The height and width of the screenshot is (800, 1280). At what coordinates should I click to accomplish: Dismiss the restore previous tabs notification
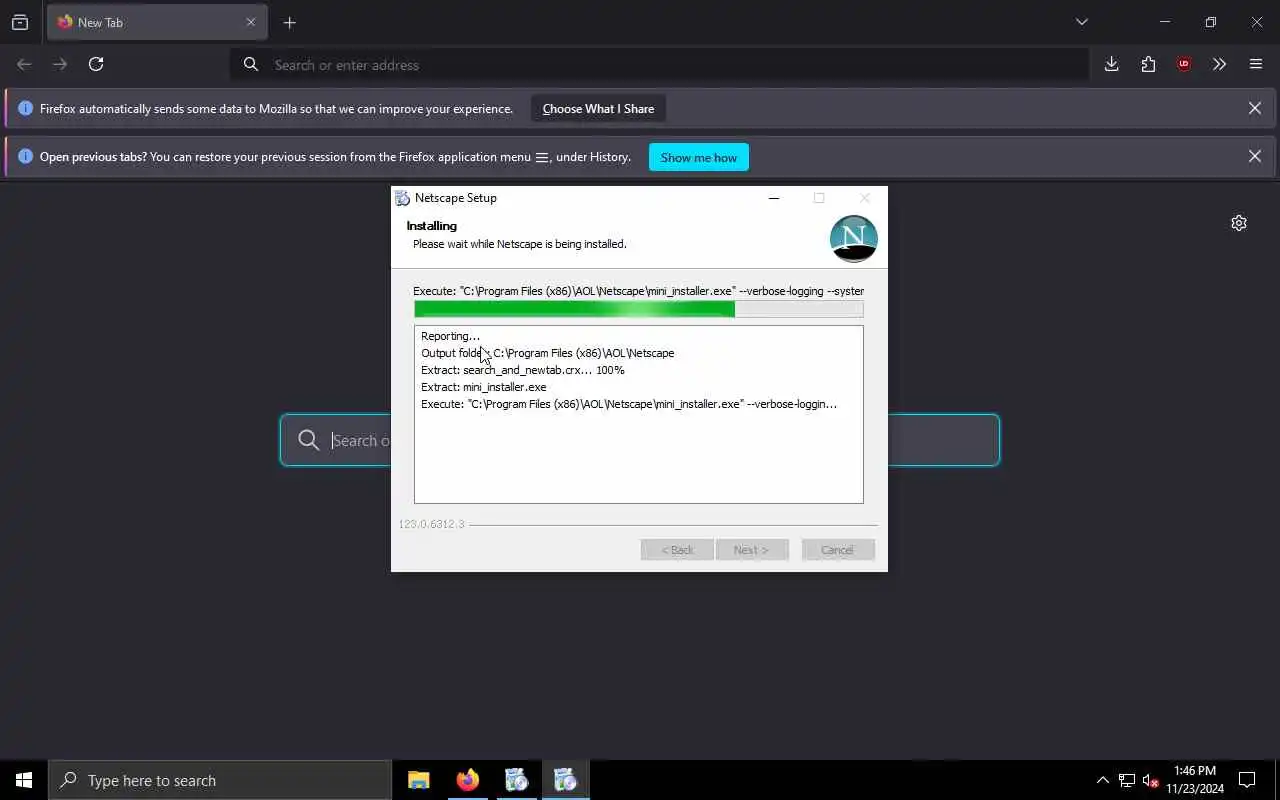(x=1255, y=156)
